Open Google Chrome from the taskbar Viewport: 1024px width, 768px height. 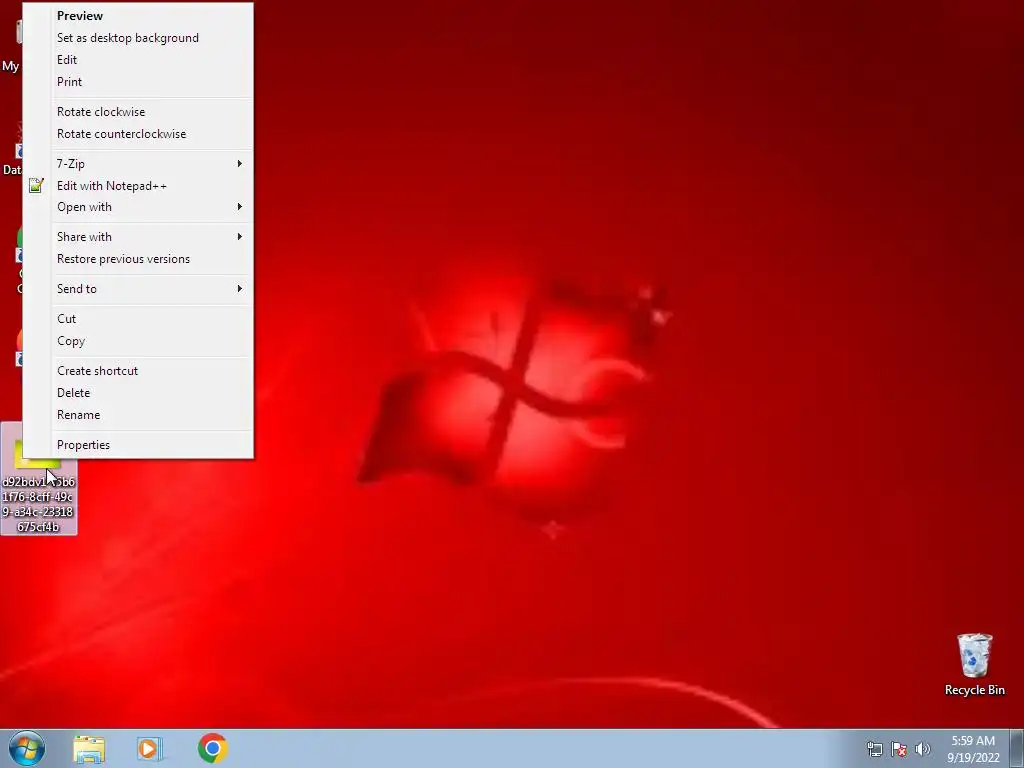[x=213, y=748]
